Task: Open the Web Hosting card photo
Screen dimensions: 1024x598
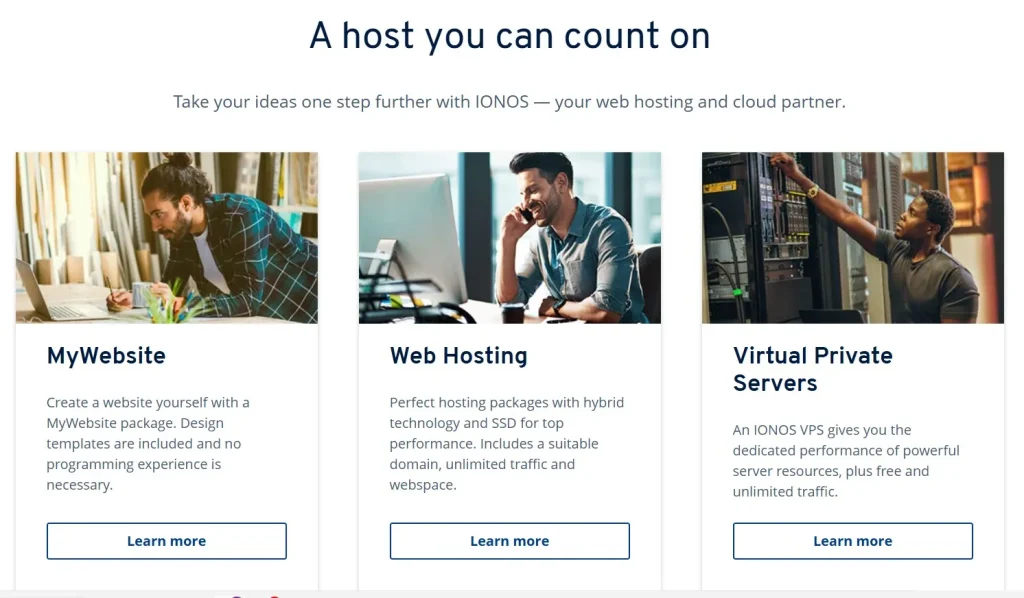Action: click(x=509, y=238)
